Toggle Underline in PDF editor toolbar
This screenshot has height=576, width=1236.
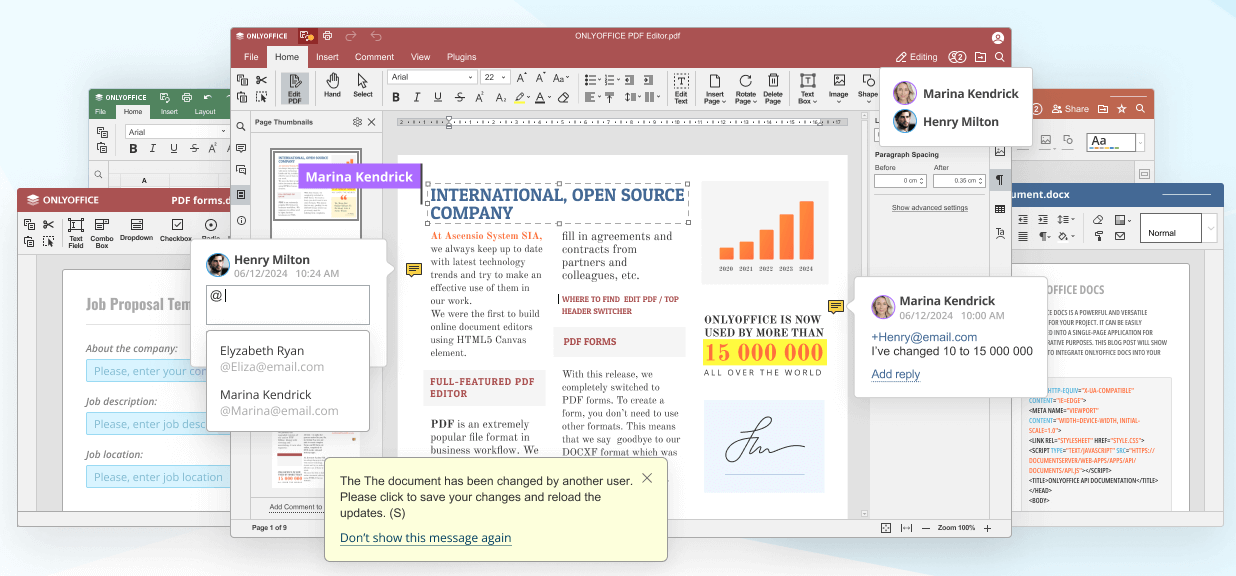438,98
